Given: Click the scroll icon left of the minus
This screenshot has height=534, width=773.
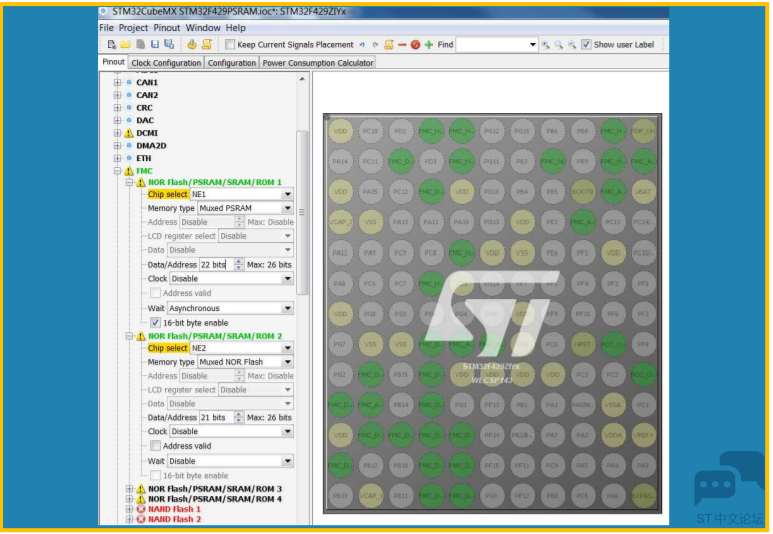Looking at the screenshot, I should point(389,45).
